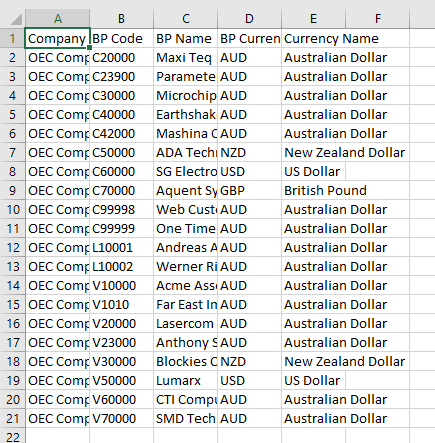Select row 7 header
This screenshot has width=435, height=443.
12,153
